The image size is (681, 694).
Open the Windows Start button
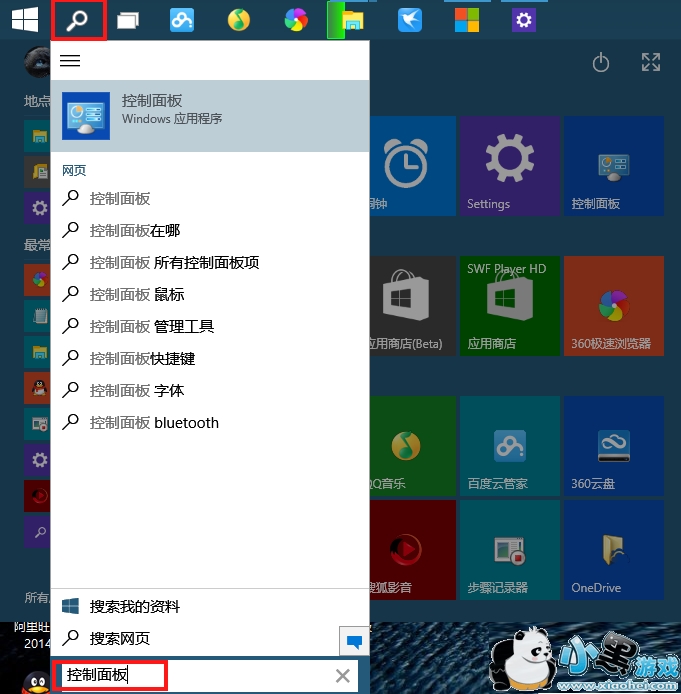point(25,20)
